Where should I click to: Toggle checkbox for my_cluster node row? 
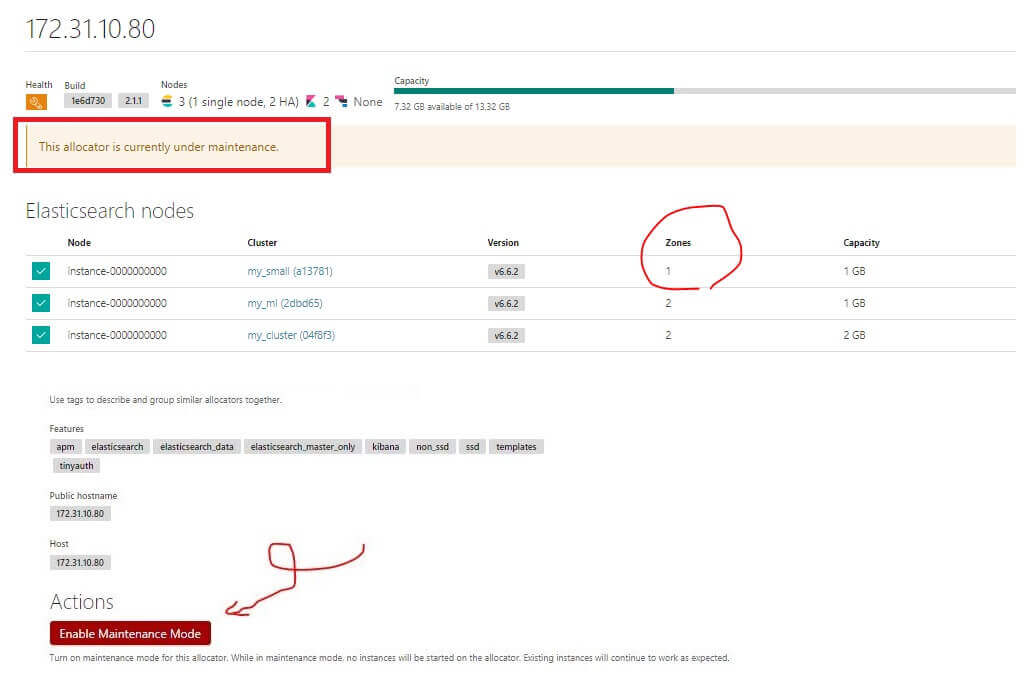[40, 335]
